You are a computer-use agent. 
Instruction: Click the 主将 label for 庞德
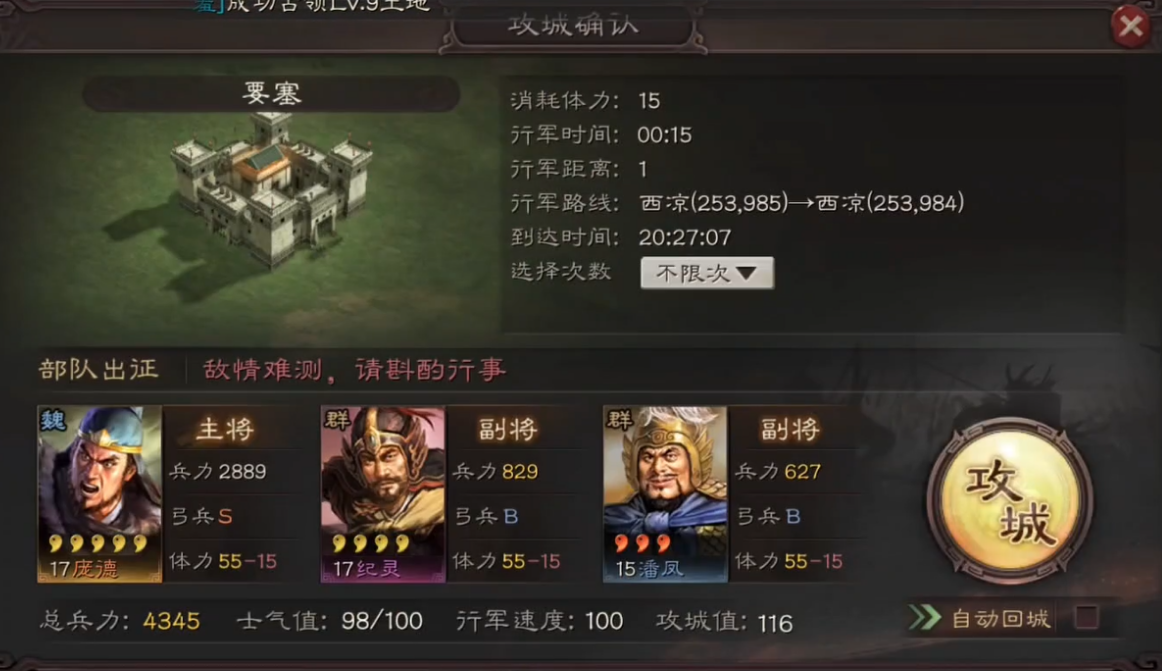click(225, 429)
